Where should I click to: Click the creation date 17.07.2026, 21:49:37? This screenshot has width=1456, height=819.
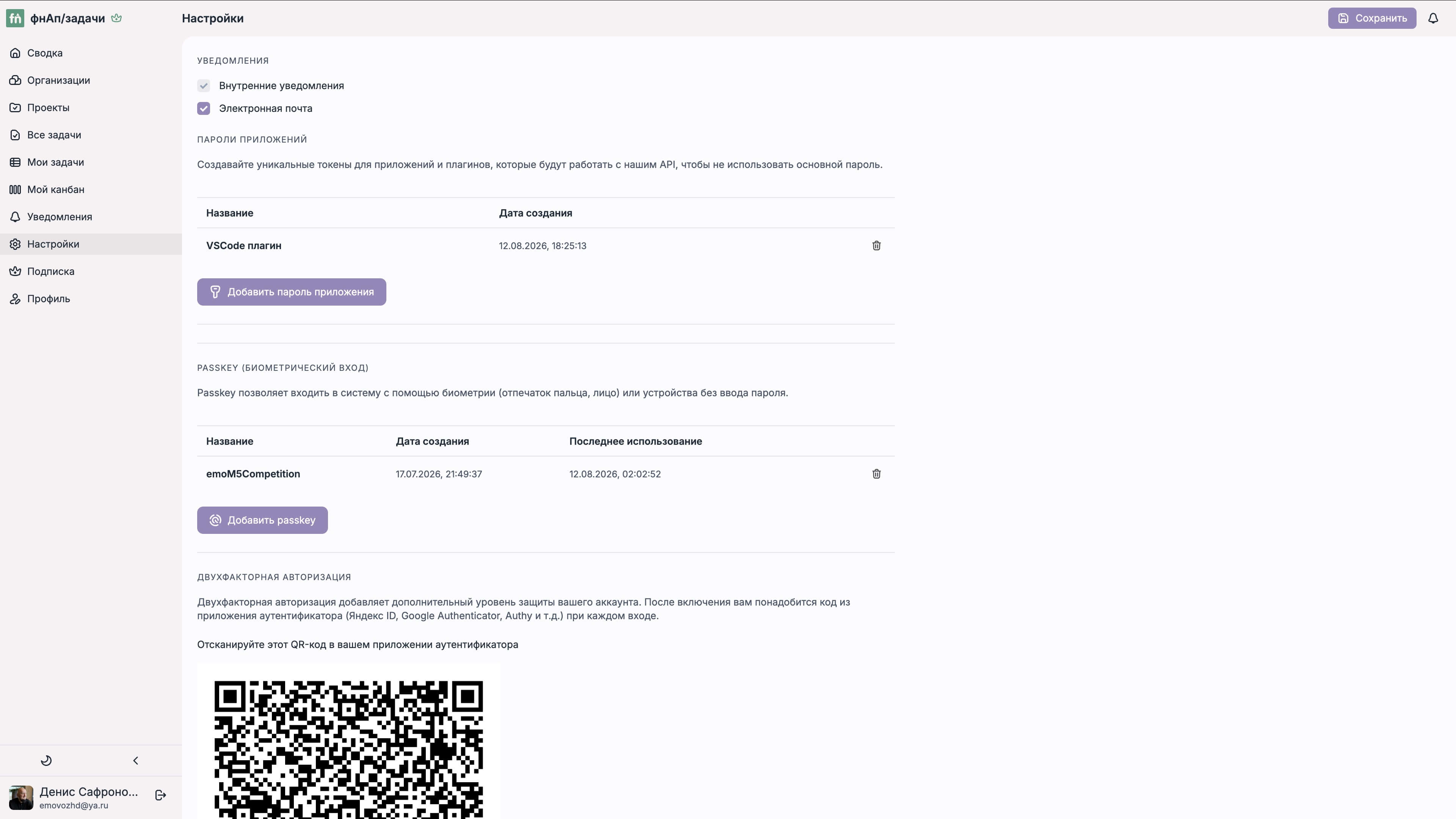click(x=439, y=474)
